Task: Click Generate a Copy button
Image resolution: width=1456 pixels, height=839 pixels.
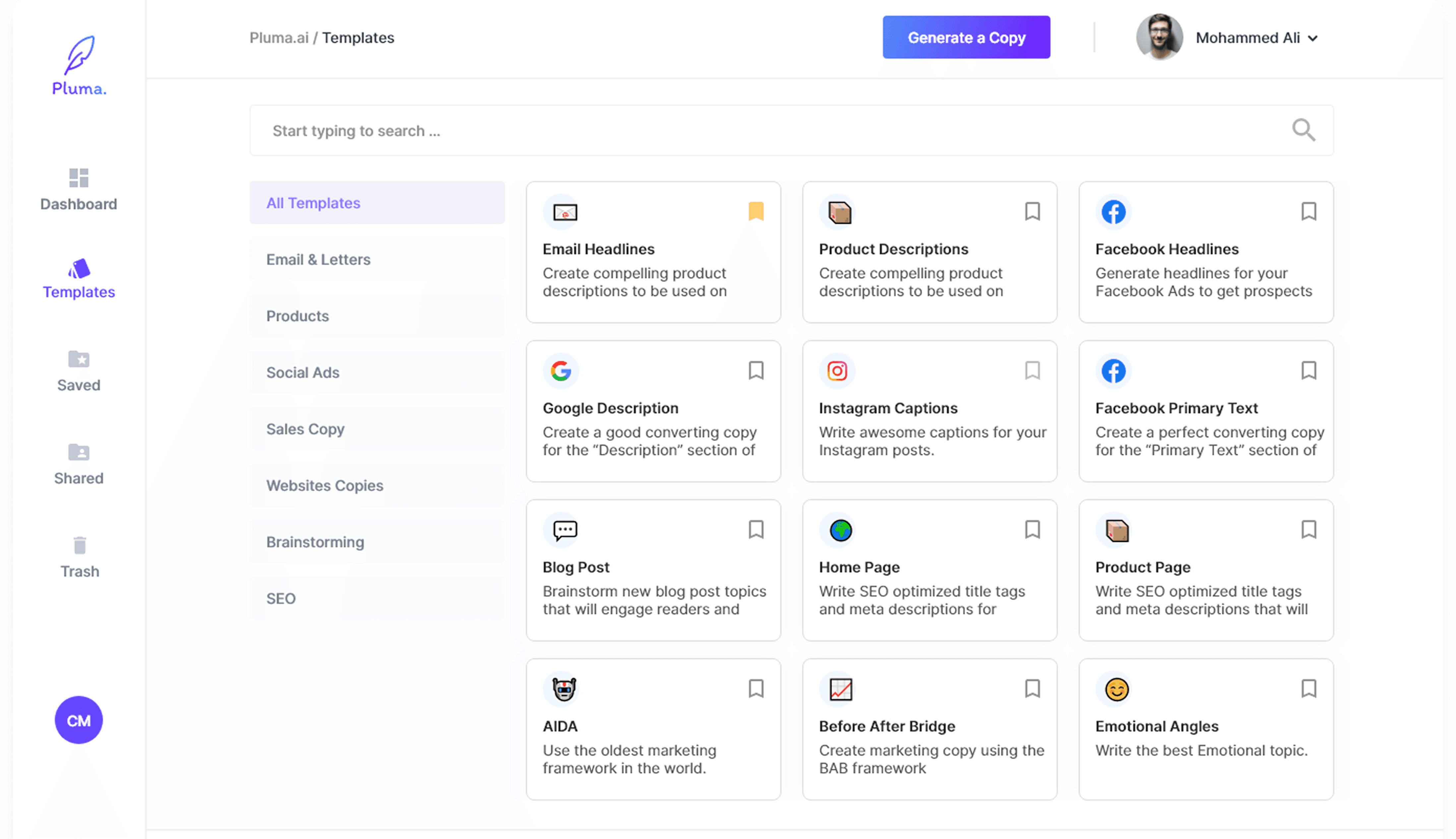Action: 966,37
